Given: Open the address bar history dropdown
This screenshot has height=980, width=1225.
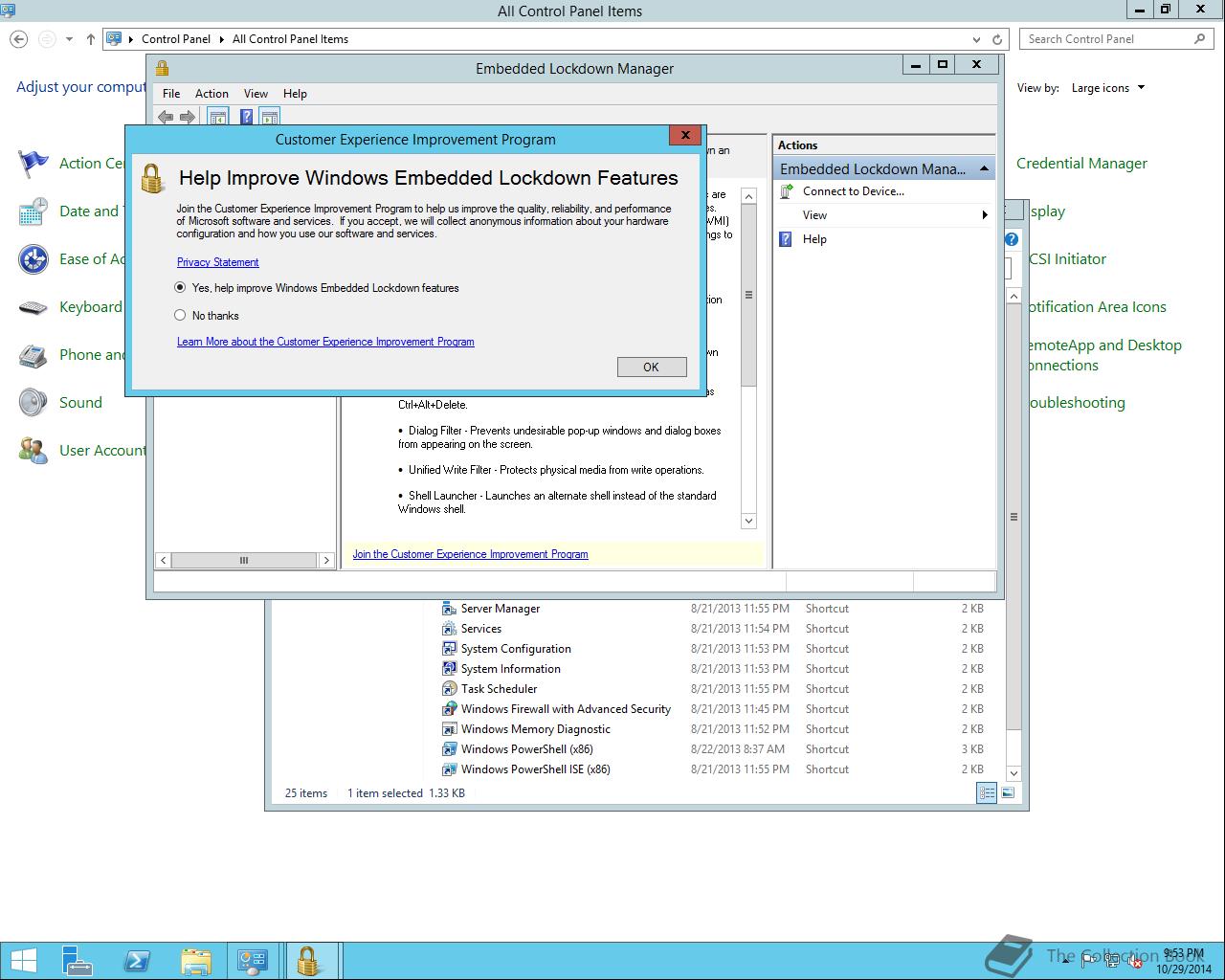Looking at the screenshot, I should pos(976,39).
